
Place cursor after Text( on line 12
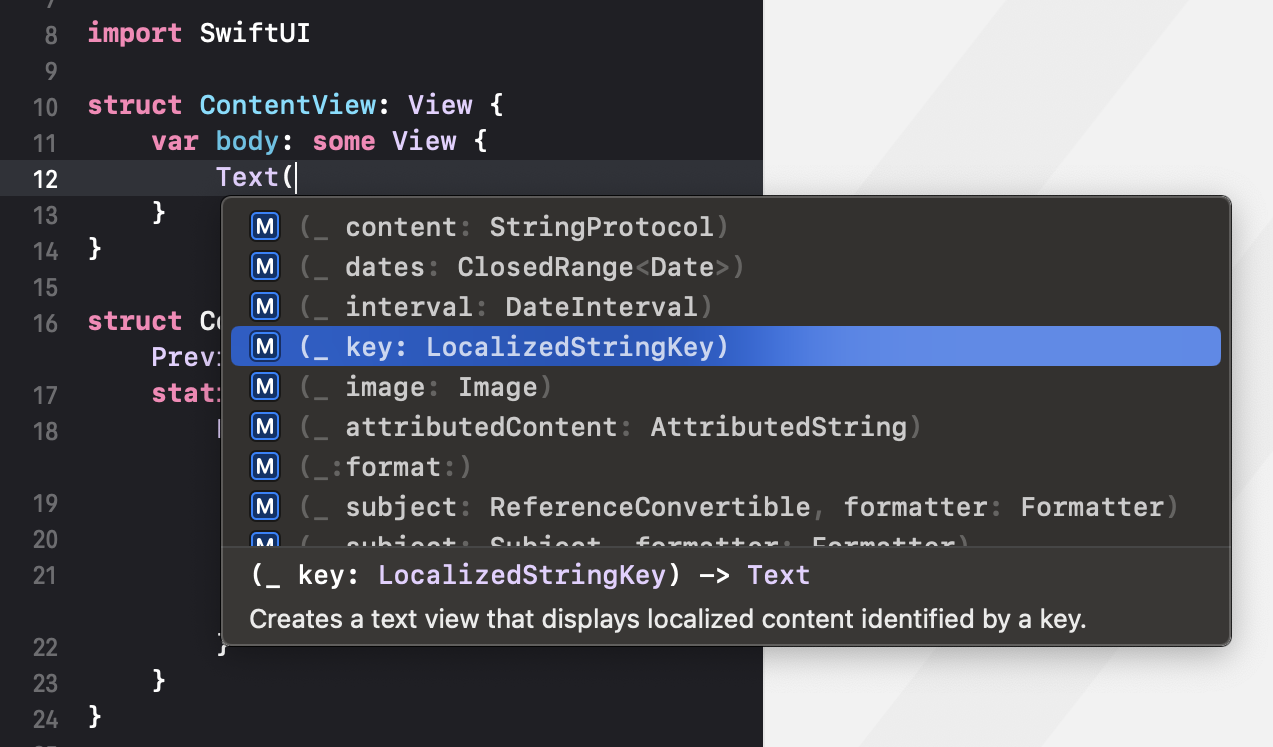(x=298, y=178)
